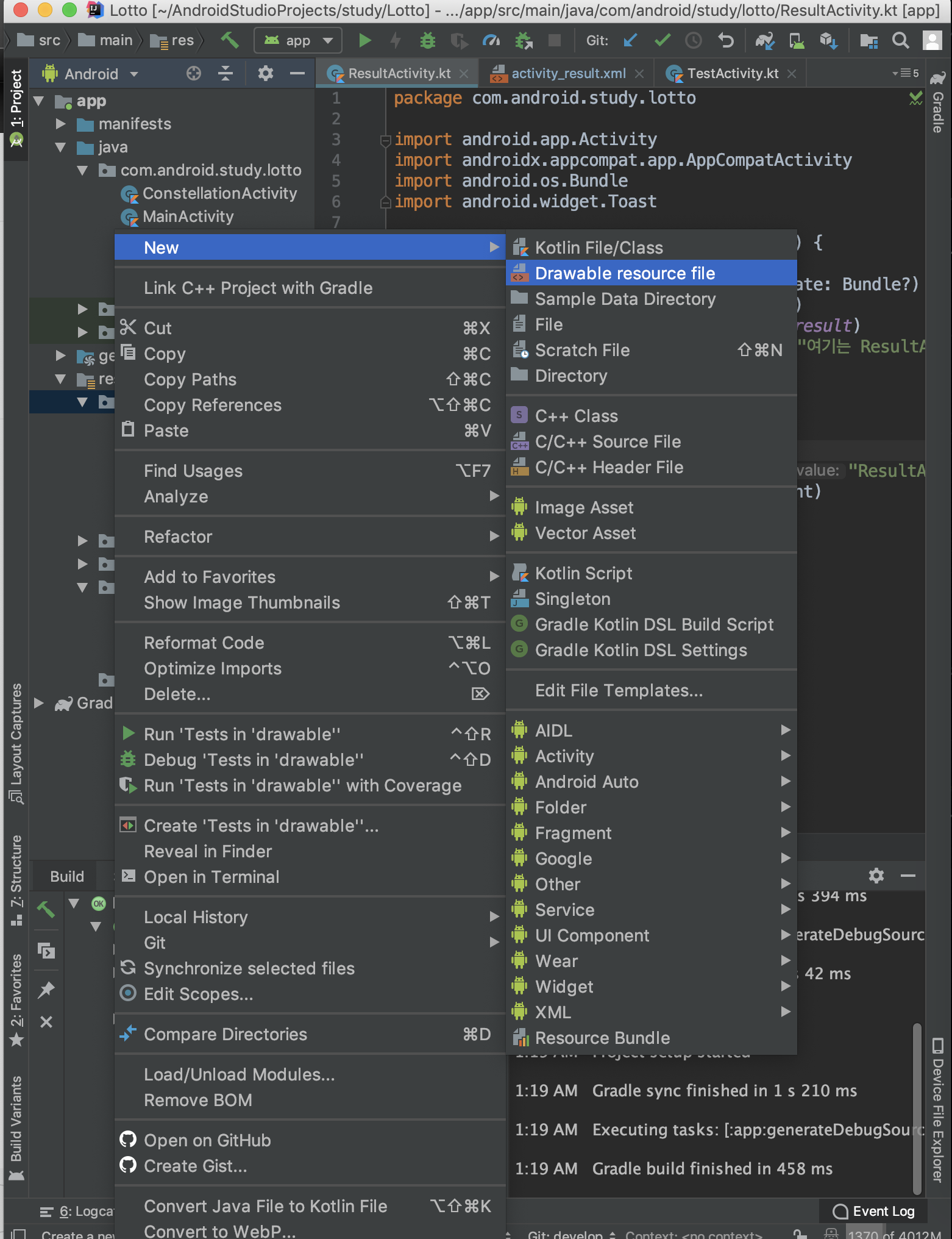Viewport: 952px width, 1239px height.
Task: Open the Build tool window tab
Action: 67,876
